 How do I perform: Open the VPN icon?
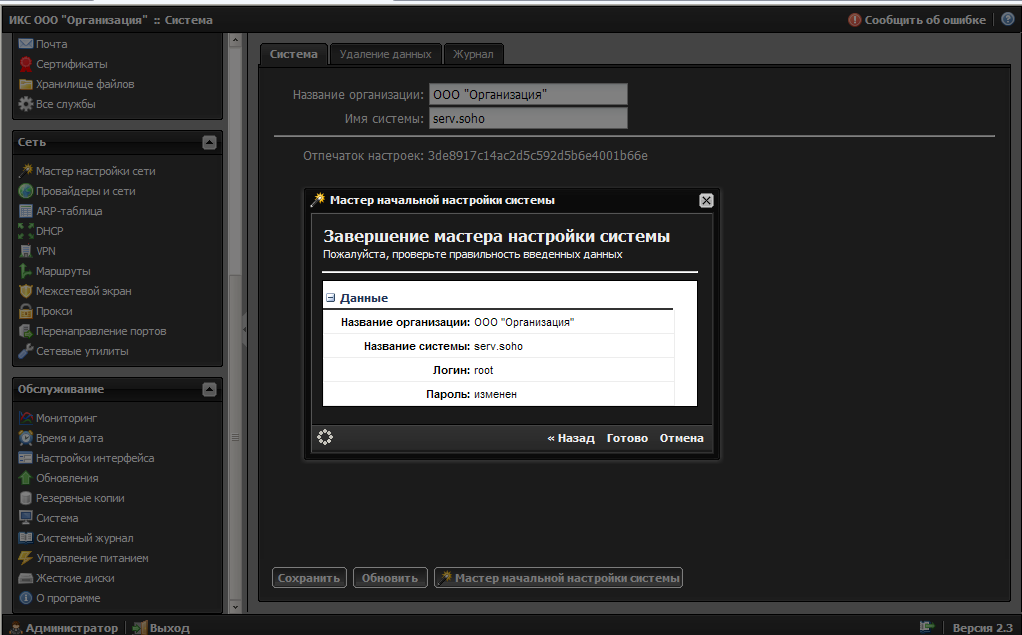pos(25,251)
